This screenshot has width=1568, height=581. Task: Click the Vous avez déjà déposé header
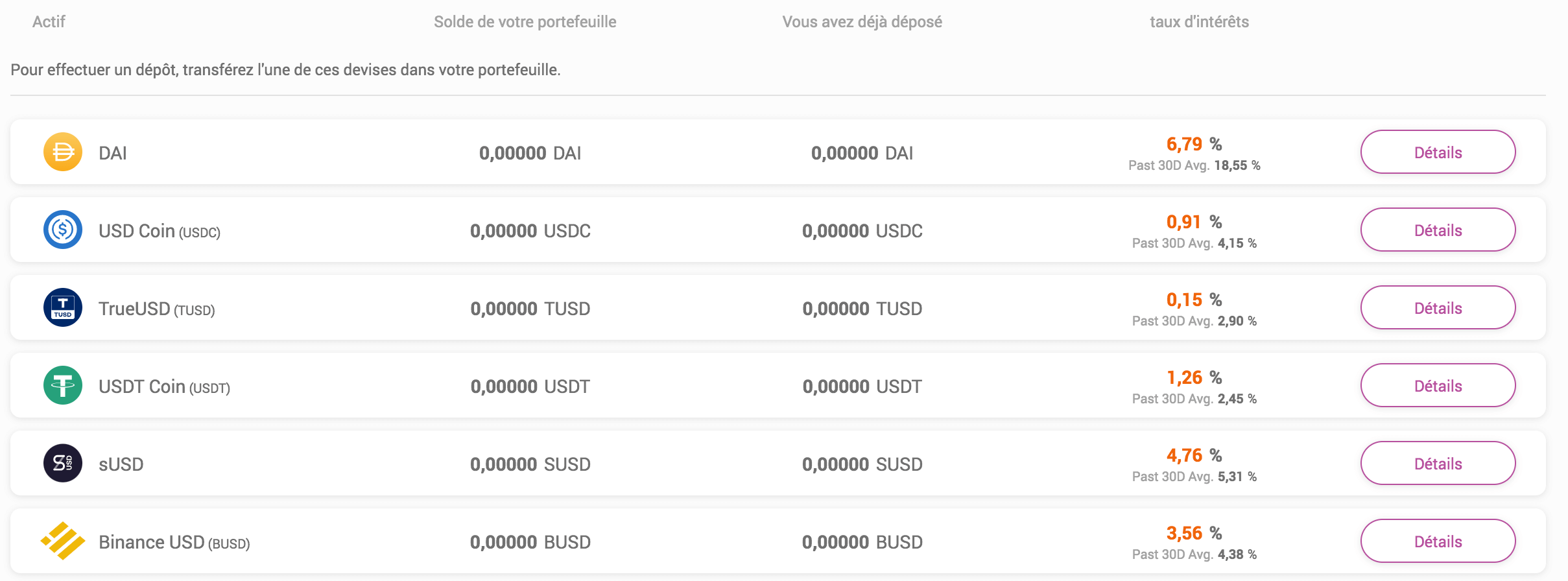click(x=862, y=22)
